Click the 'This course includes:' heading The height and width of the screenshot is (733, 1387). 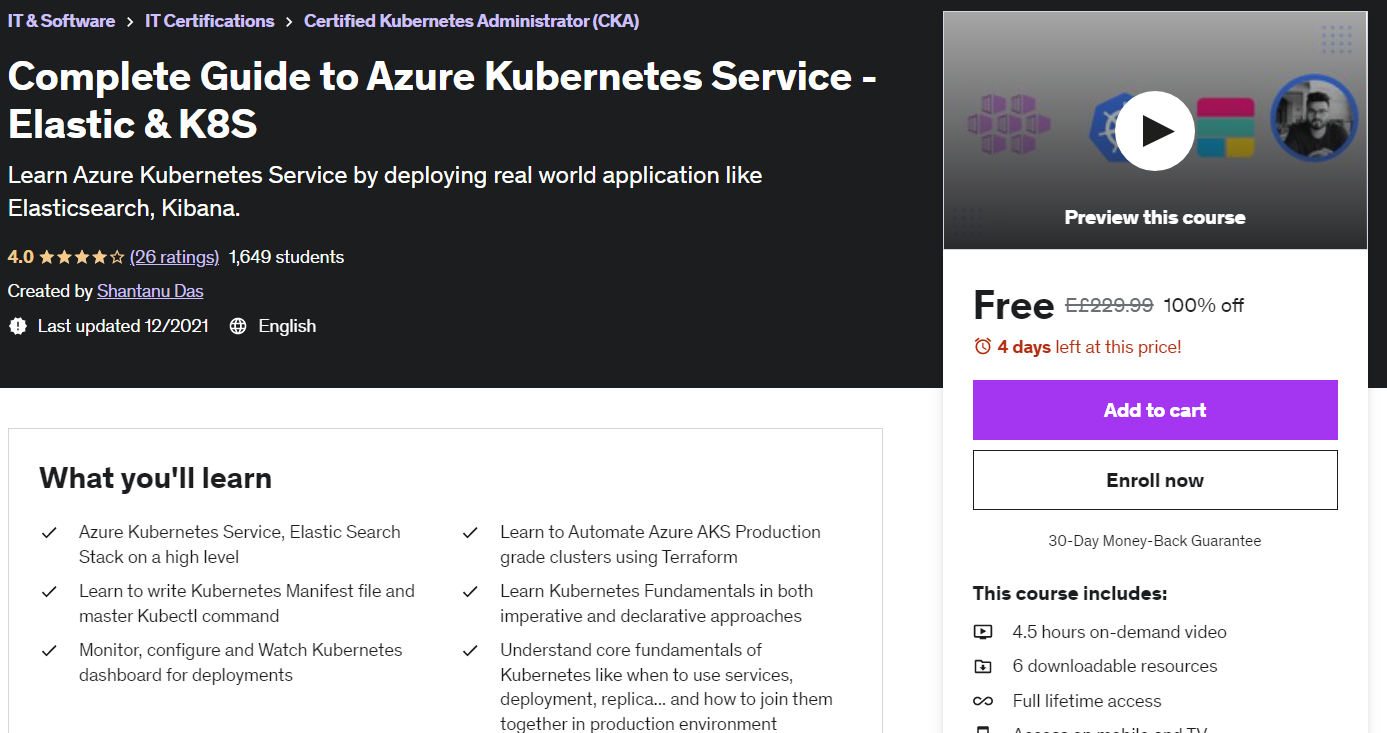[1070, 593]
